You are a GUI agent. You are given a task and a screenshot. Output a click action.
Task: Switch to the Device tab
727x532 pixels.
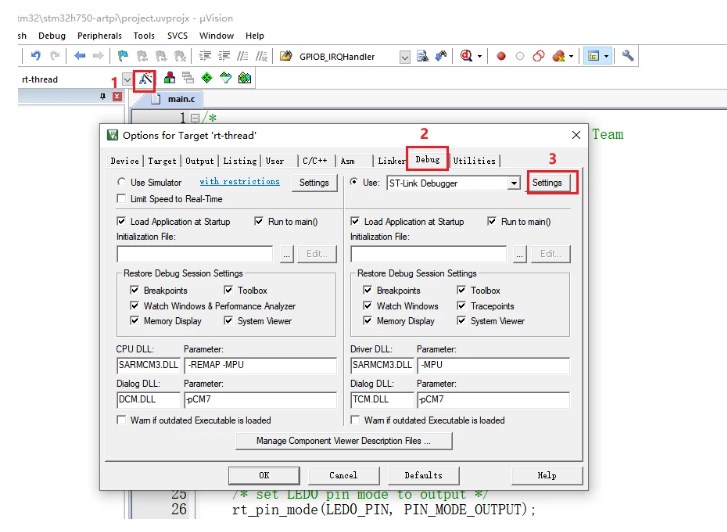[x=124, y=161]
